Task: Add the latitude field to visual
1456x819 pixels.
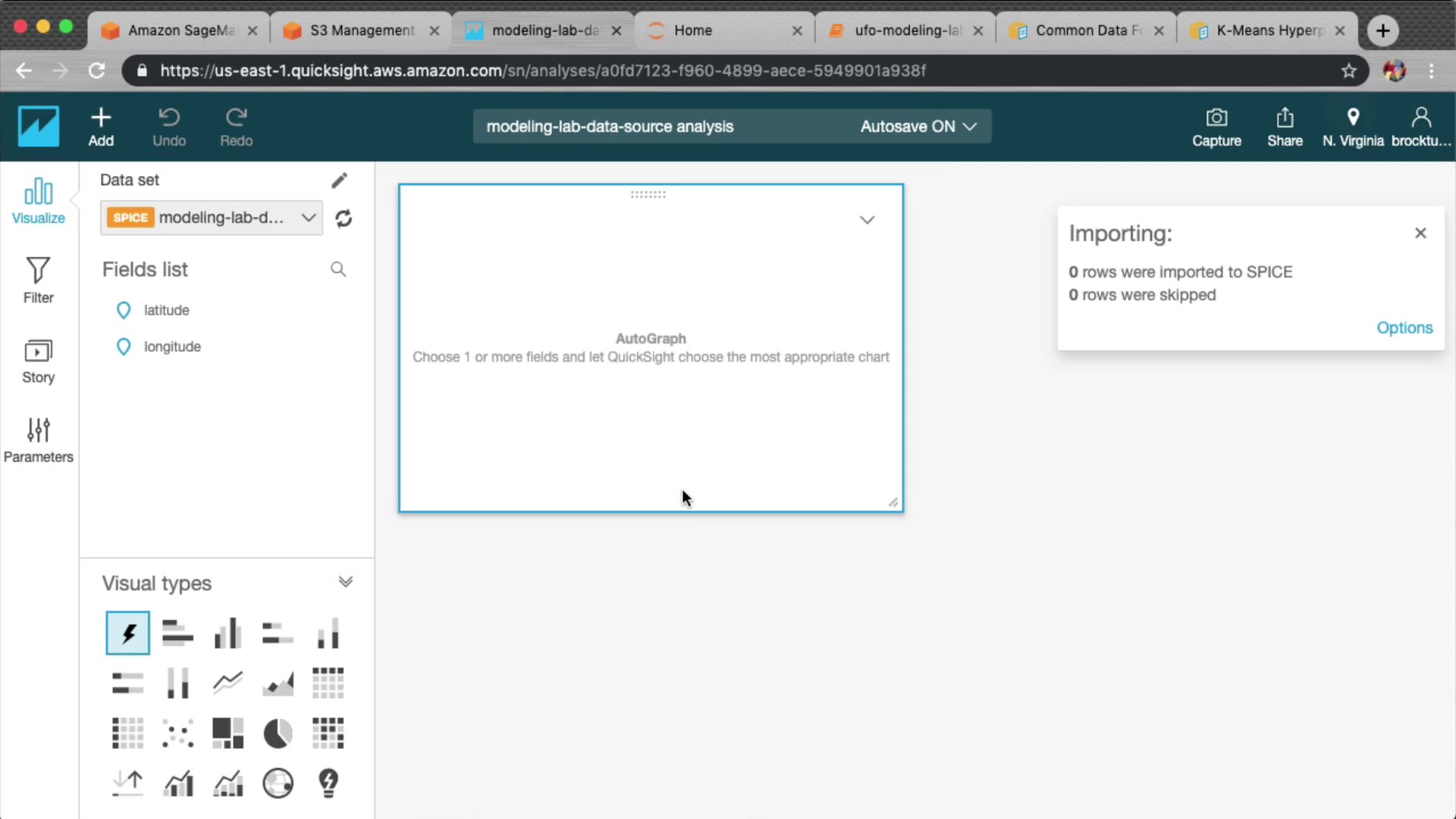Action: point(166,310)
